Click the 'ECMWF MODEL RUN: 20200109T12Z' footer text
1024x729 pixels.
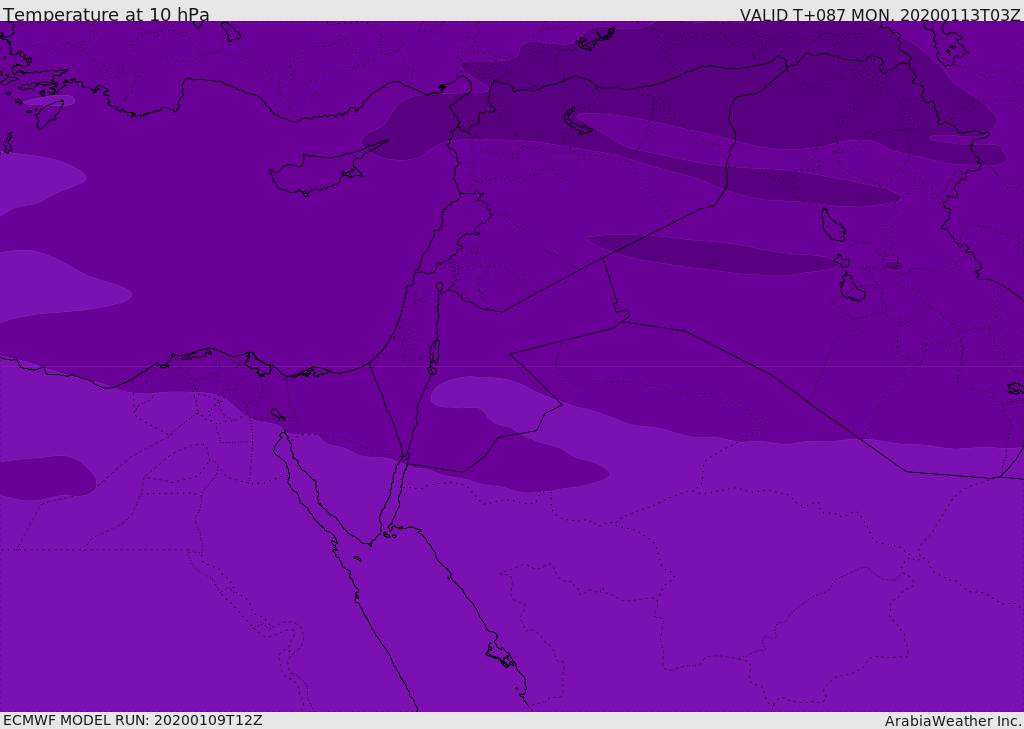point(133,721)
